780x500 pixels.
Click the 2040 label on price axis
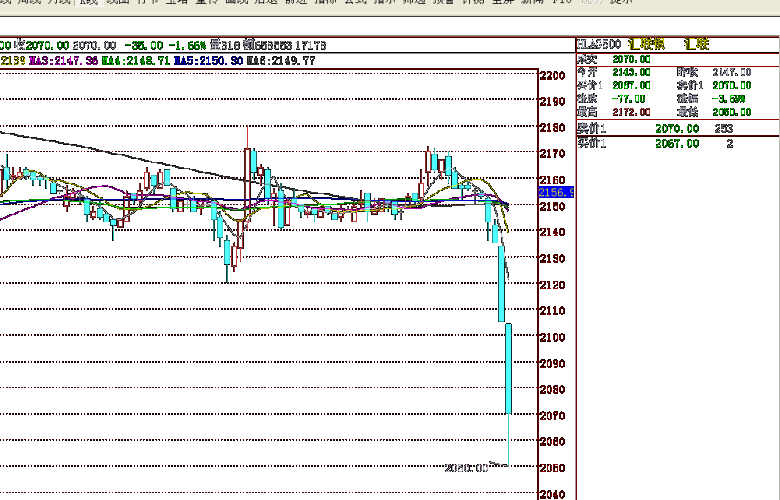(553, 494)
